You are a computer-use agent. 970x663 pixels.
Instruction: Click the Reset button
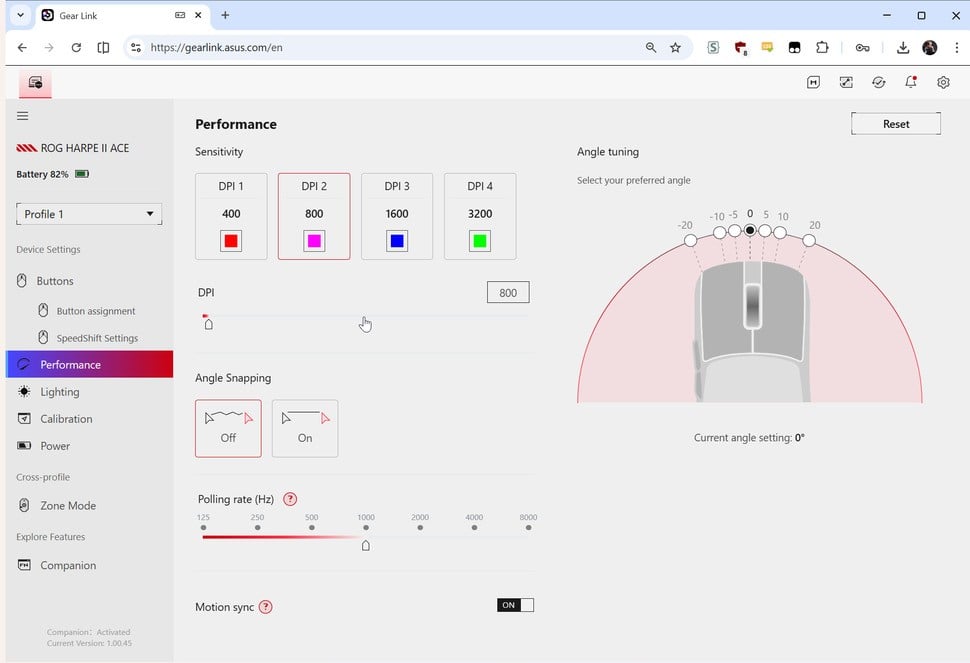[896, 124]
